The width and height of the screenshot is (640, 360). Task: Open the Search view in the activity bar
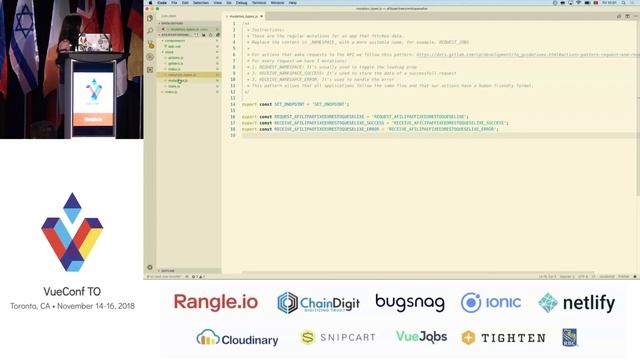click(x=150, y=31)
